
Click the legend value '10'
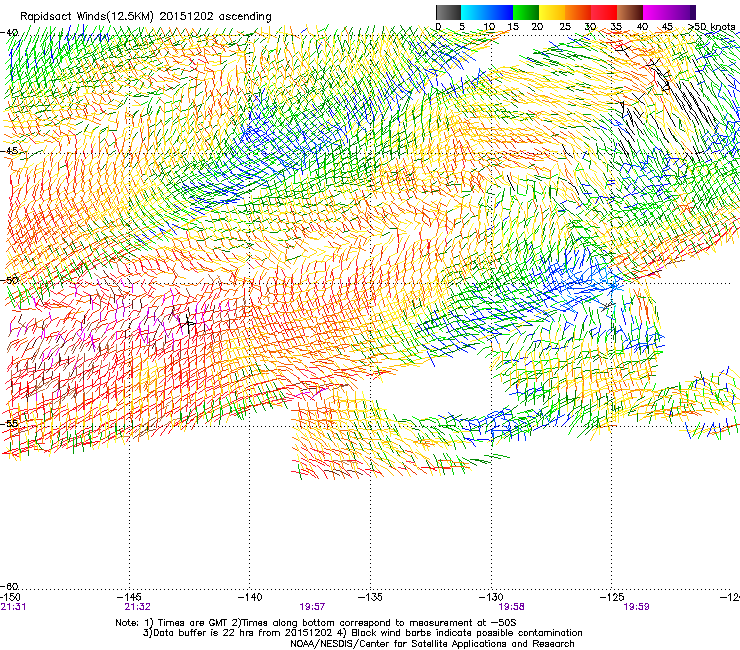point(489,27)
